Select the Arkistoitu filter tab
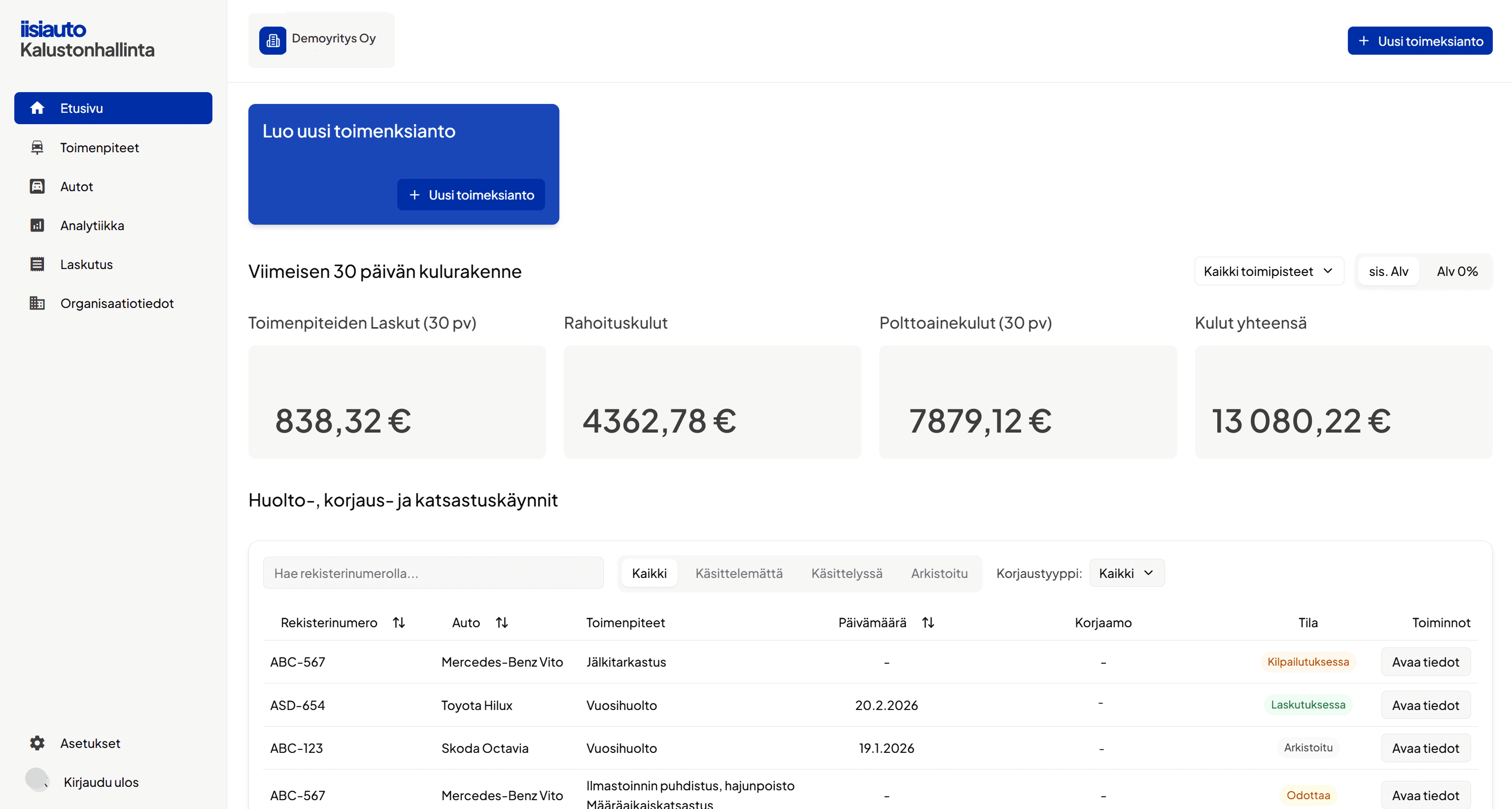This screenshot has width=1512, height=809. 939,574
